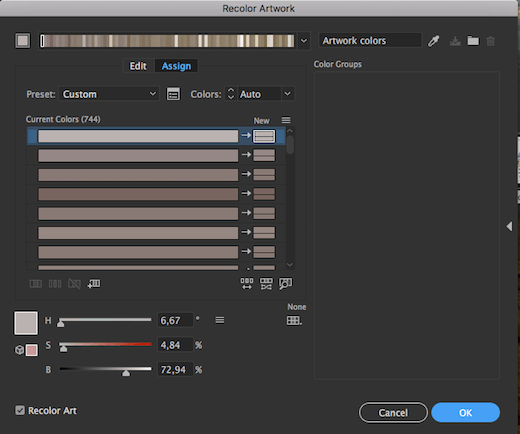This screenshot has height=434, width=520.
Task: Switch to the Edit tab
Action: [x=138, y=66]
